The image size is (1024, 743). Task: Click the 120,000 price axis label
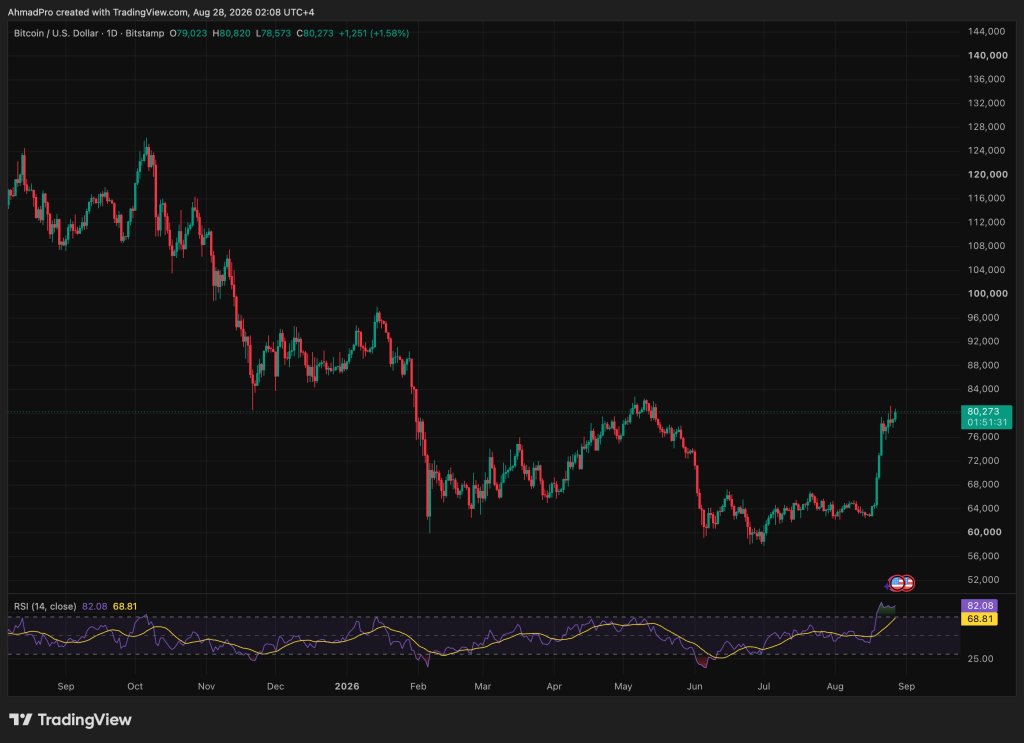[x=987, y=174]
